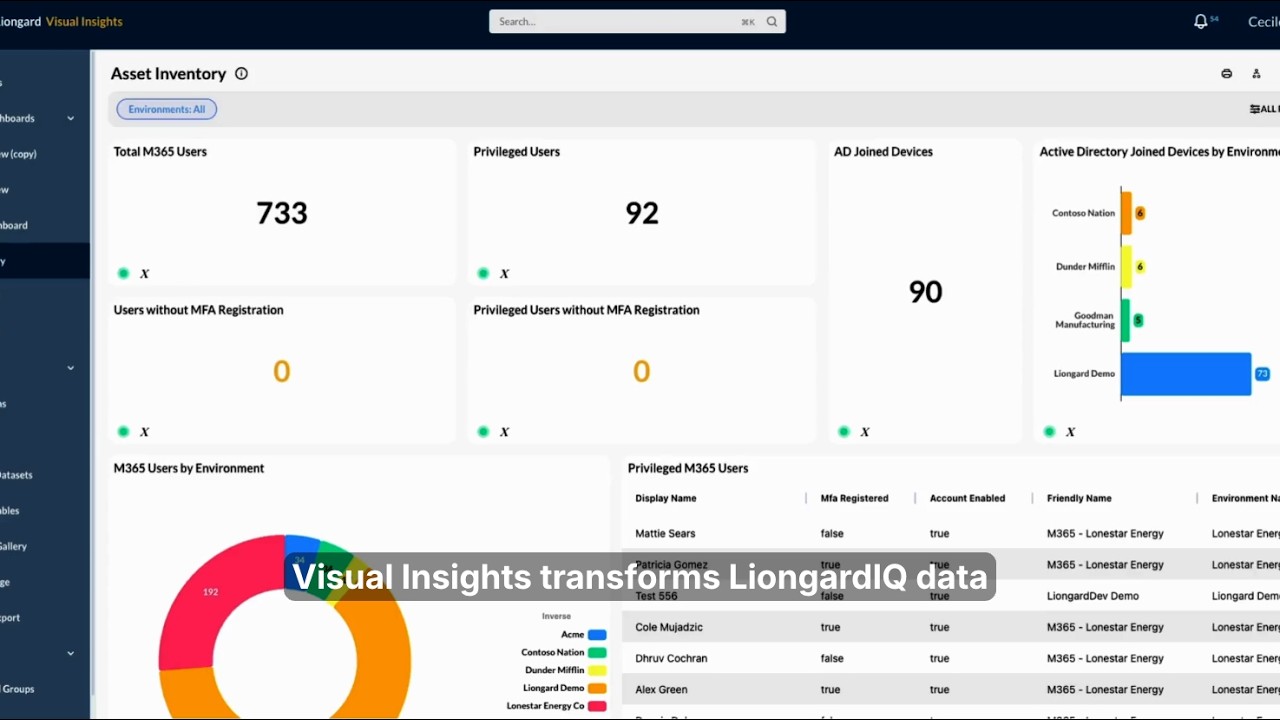This screenshot has height=720, width=1280.
Task: Click the yellow Dunder Mifflin bar
Action: 1127,267
